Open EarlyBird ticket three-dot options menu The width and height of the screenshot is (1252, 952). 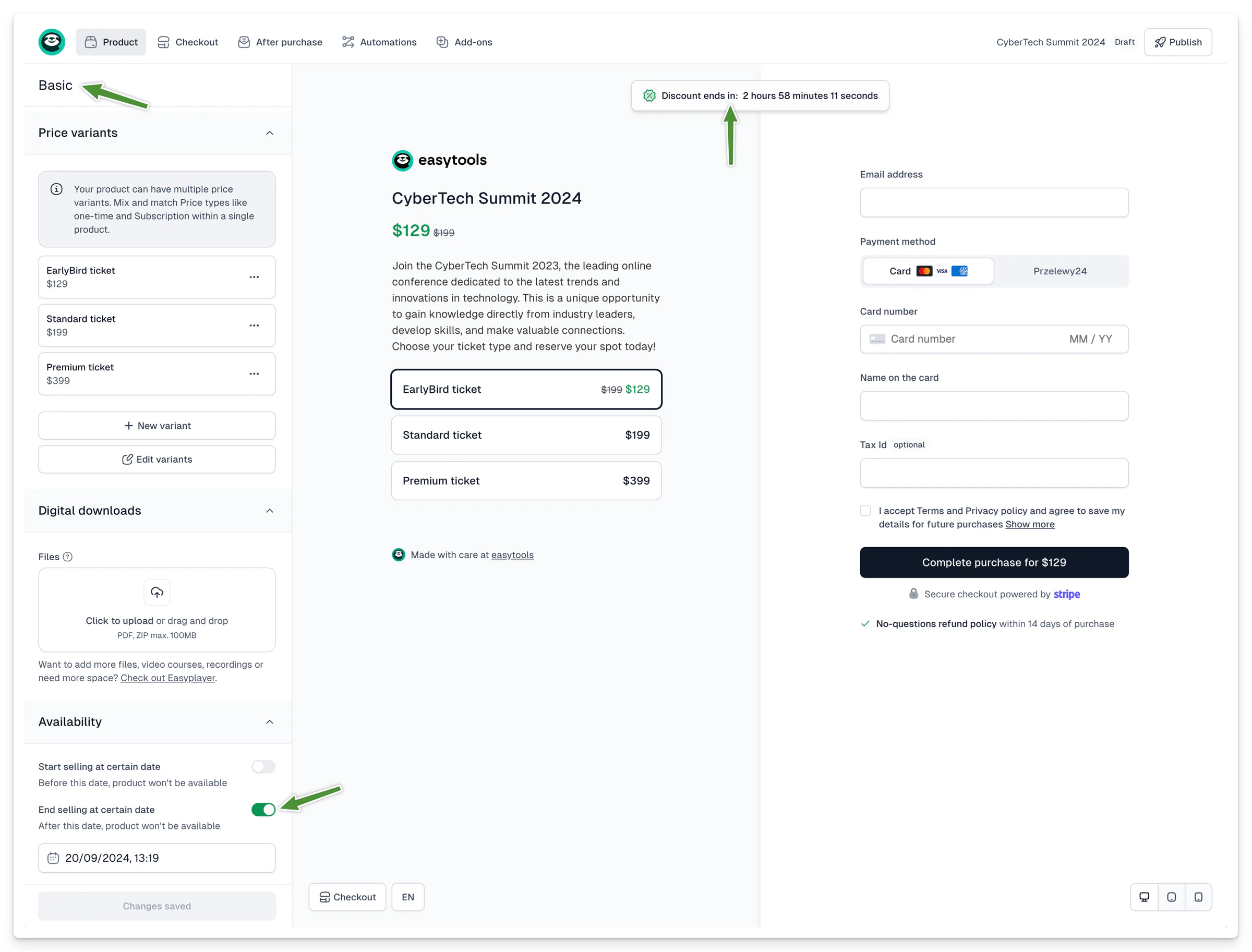[x=254, y=277]
